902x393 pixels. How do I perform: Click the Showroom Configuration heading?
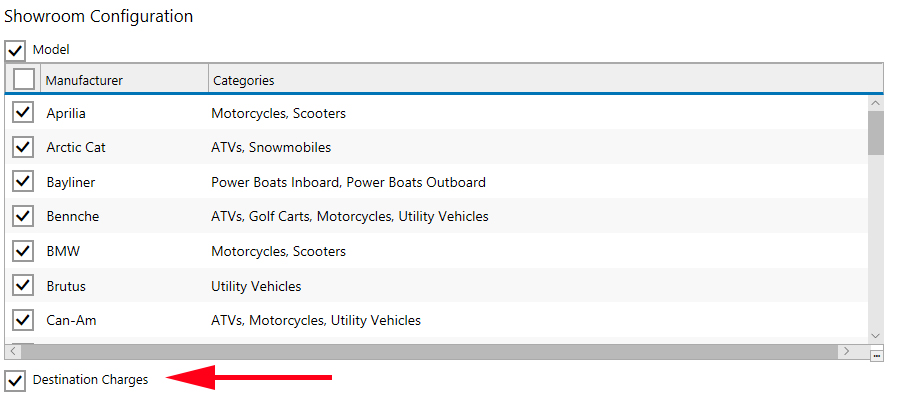(98, 16)
